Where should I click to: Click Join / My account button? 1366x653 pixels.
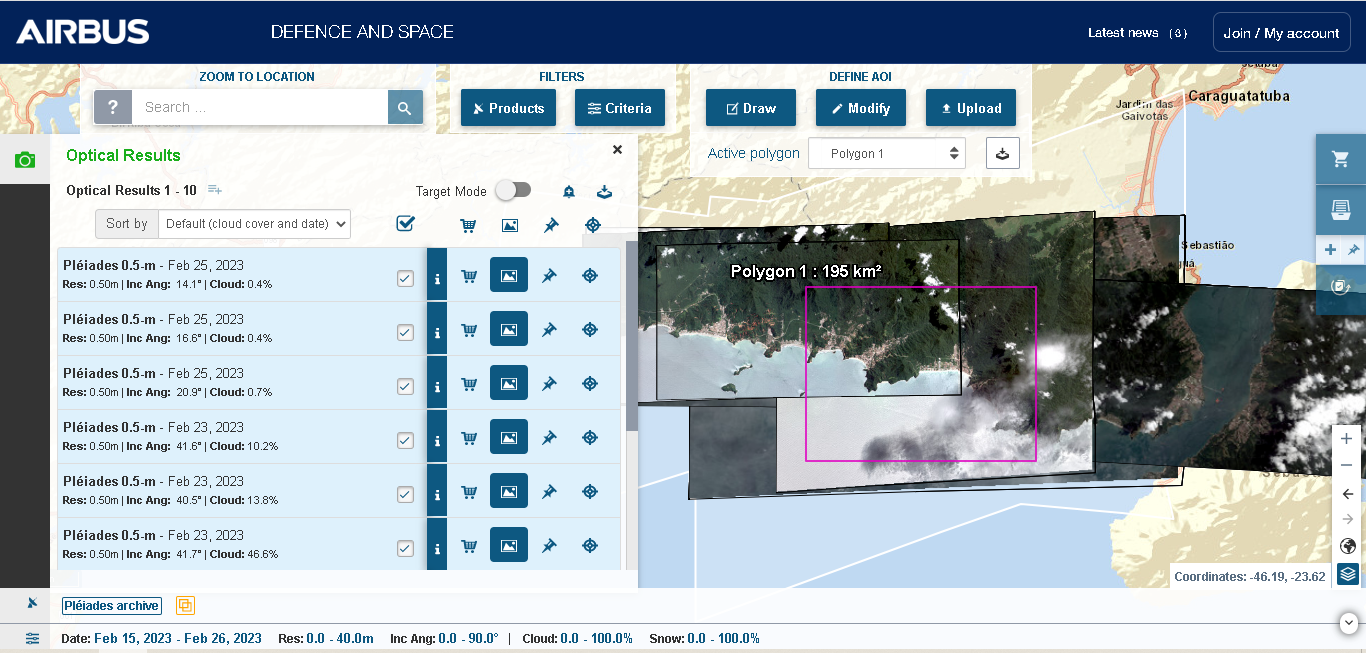tap(1282, 33)
